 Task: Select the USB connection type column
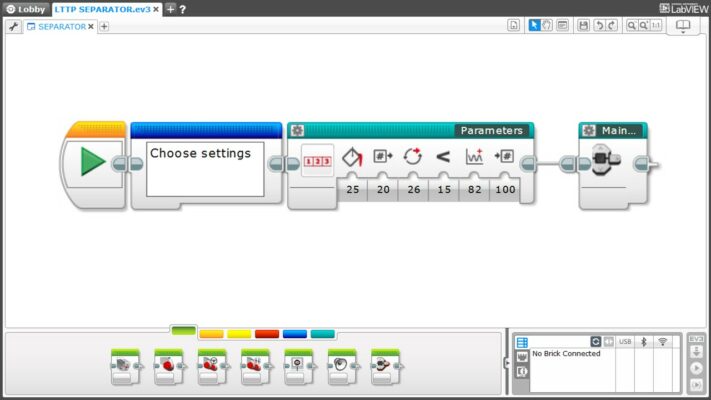[x=625, y=342]
